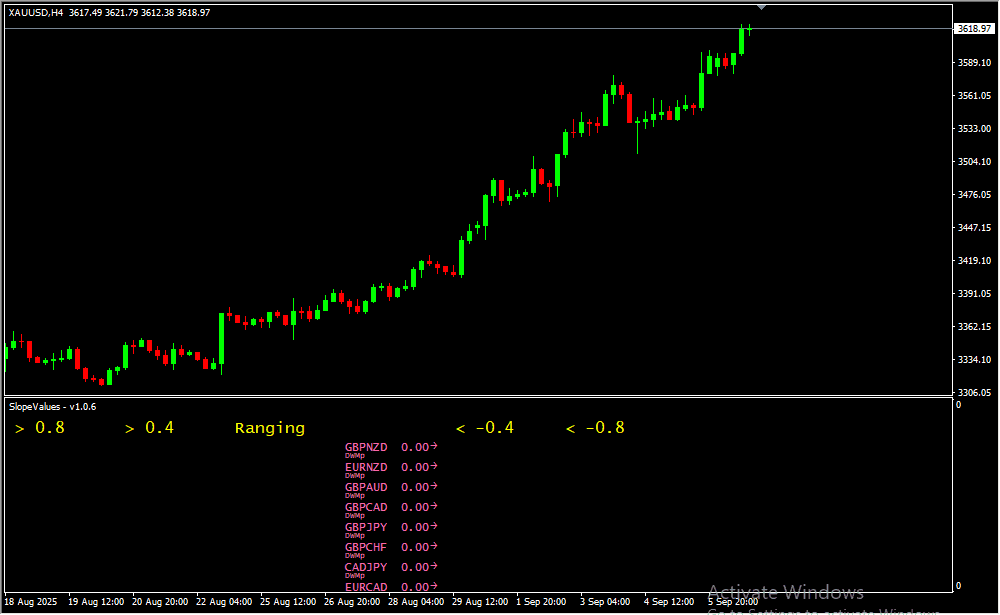Click the SlopeValues v1.0.6 indicator label
Viewport: 1000px width, 615px height.
click(x=52, y=407)
